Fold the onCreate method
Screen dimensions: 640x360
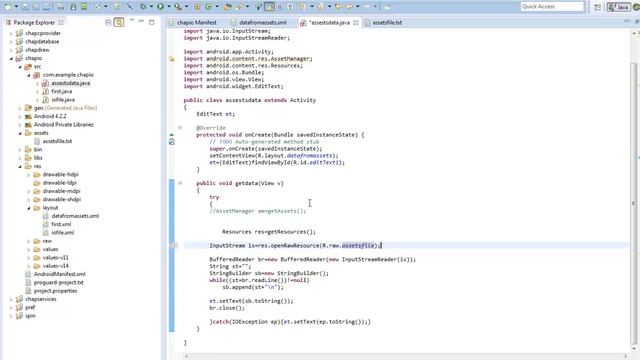coord(180,128)
